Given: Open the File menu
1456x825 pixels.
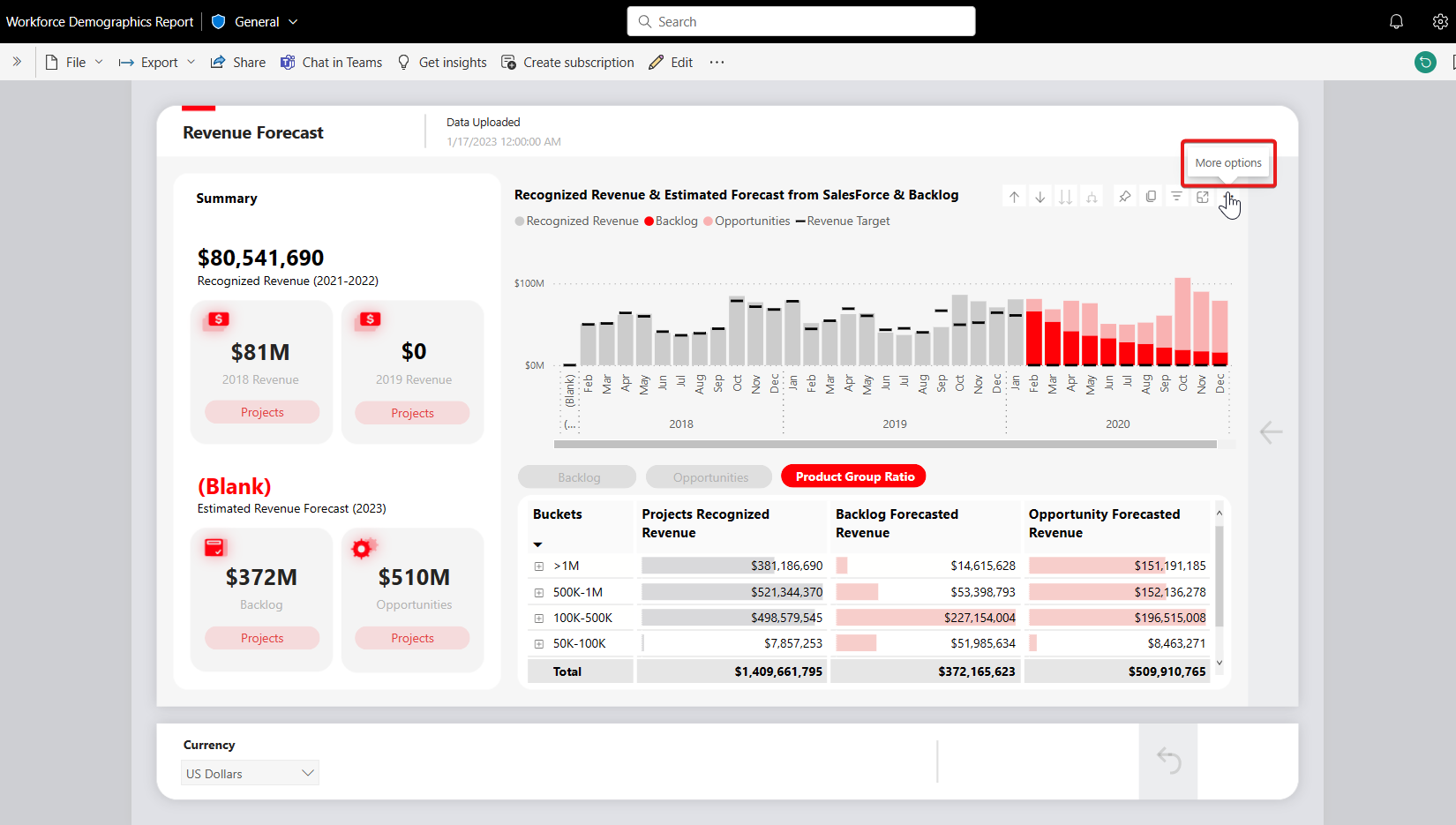Looking at the screenshot, I should (73, 62).
